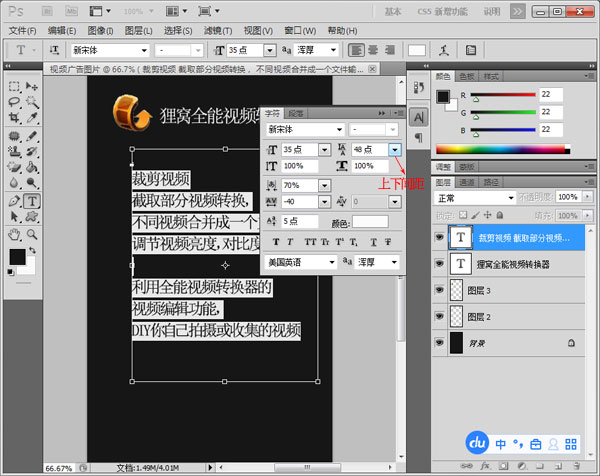Click the Create Warped Text icon

[x=444, y=50]
